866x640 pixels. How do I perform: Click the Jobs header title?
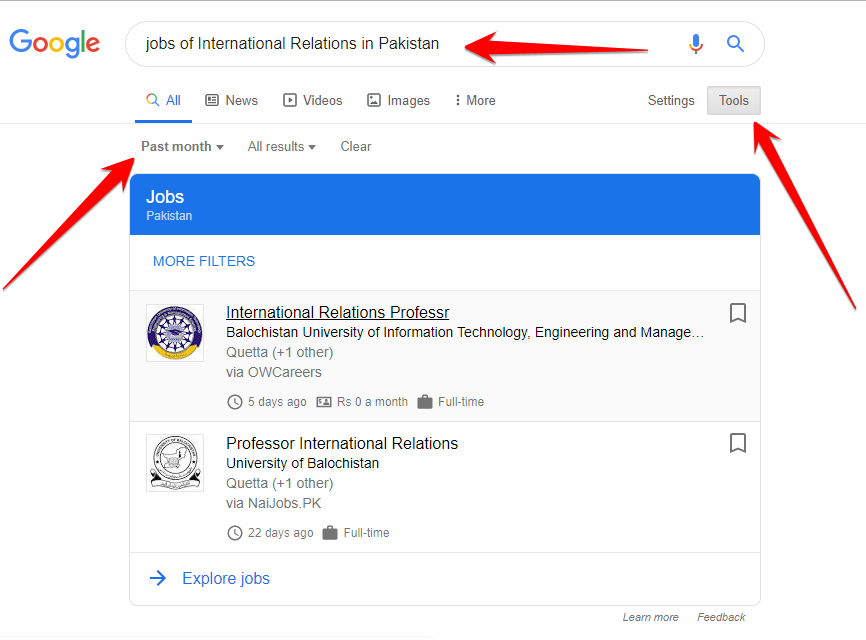(x=165, y=197)
